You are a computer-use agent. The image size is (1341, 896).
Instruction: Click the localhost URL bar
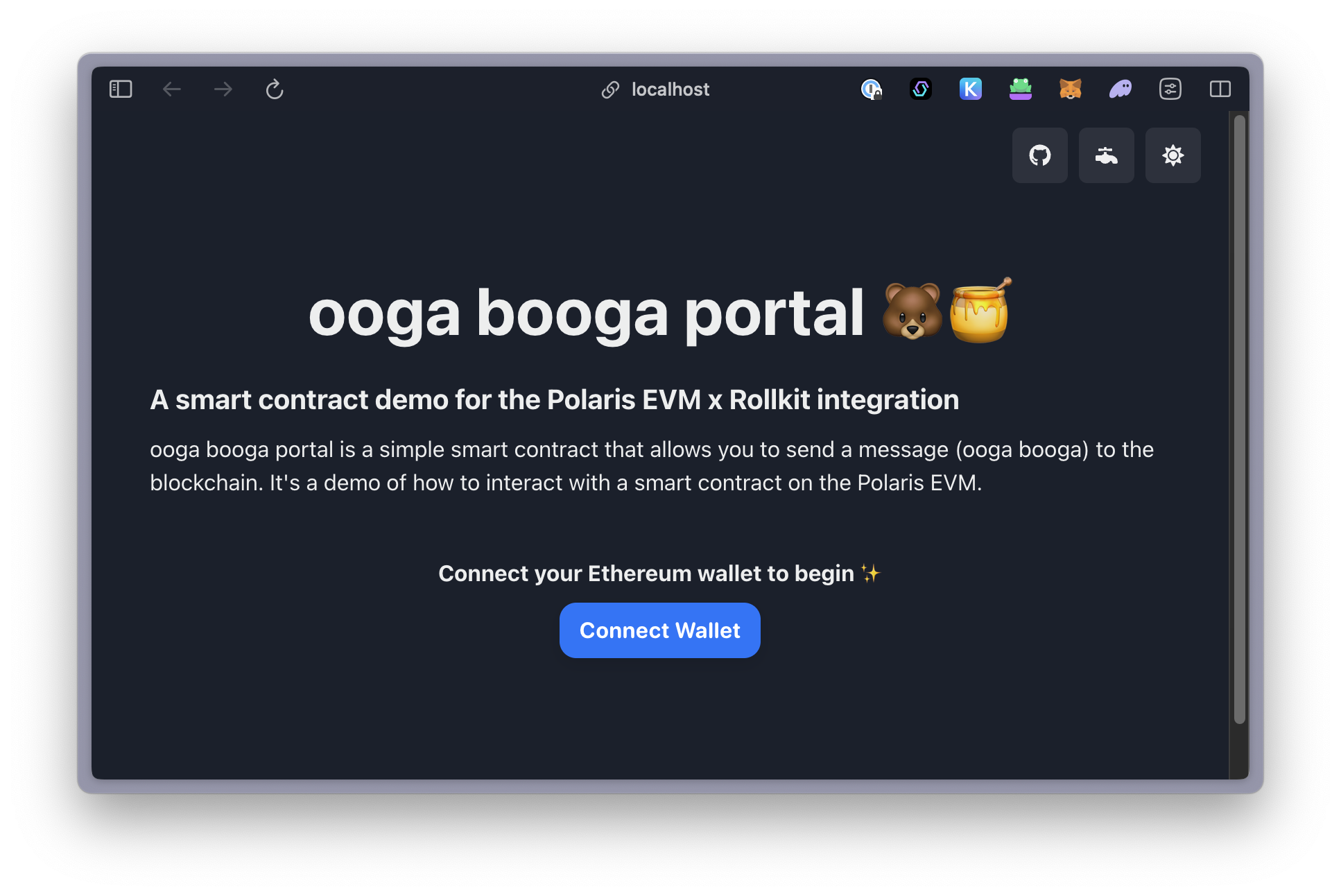(x=669, y=90)
